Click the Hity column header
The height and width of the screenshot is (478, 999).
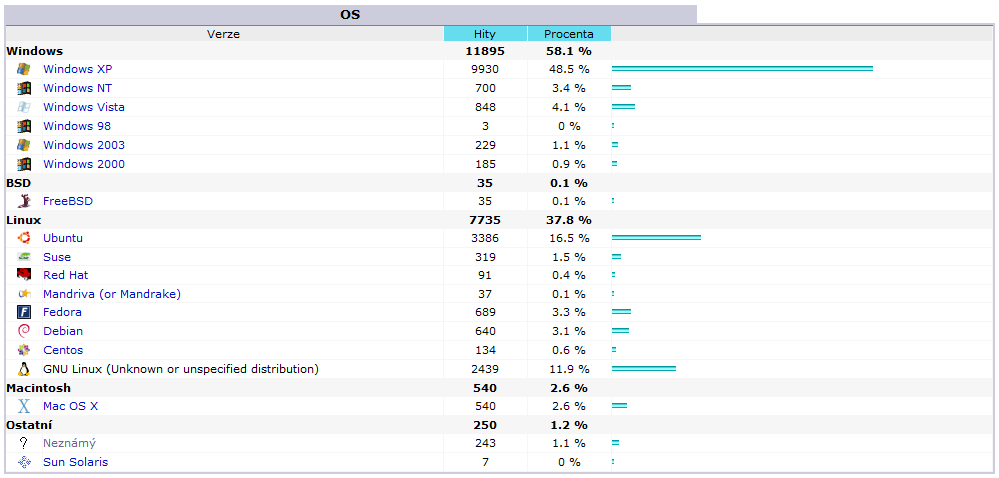pyautogui.click(x=485, y=34)
